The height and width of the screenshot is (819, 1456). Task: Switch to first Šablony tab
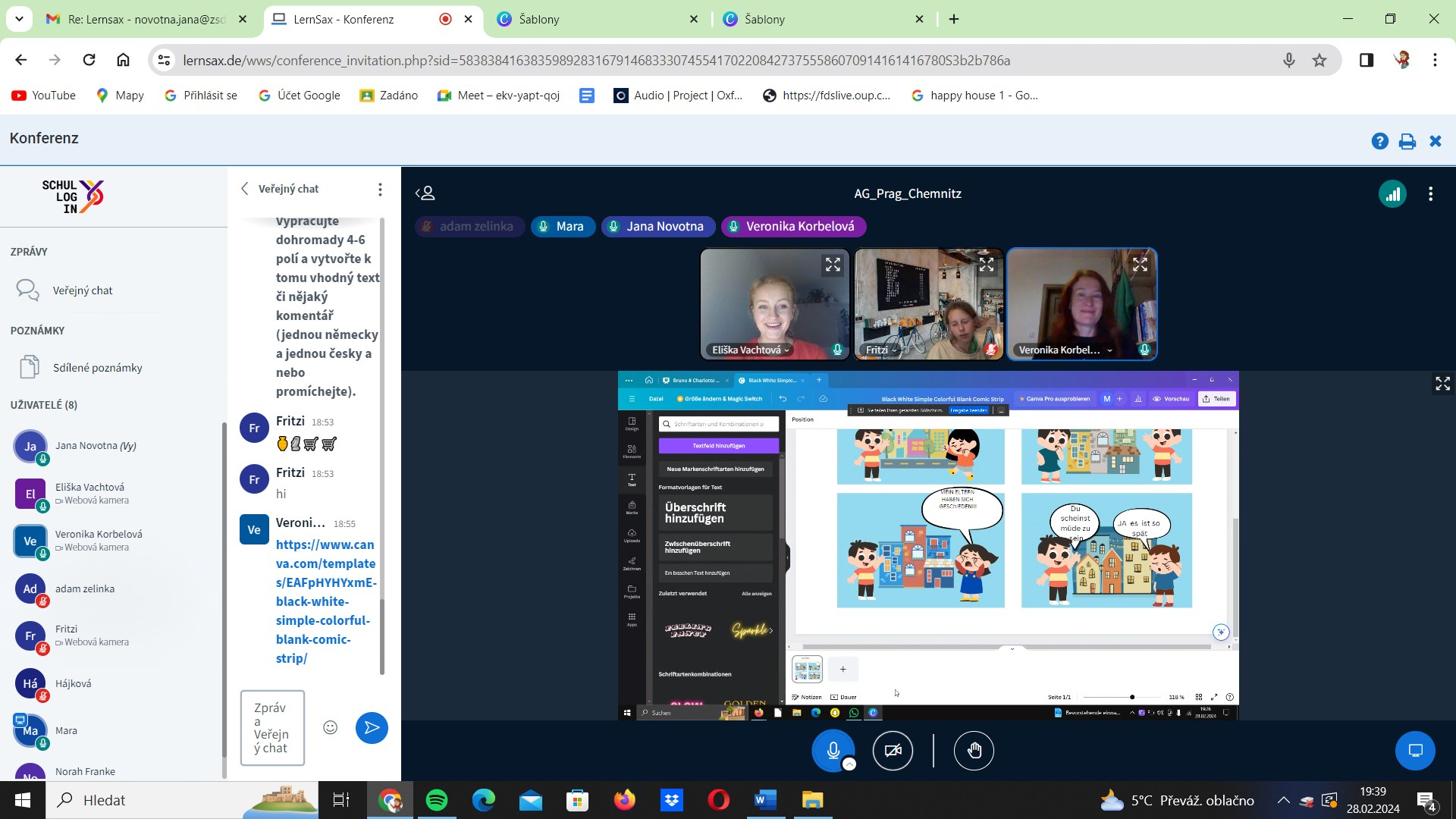pyautogui.click(x=598, y=19)
